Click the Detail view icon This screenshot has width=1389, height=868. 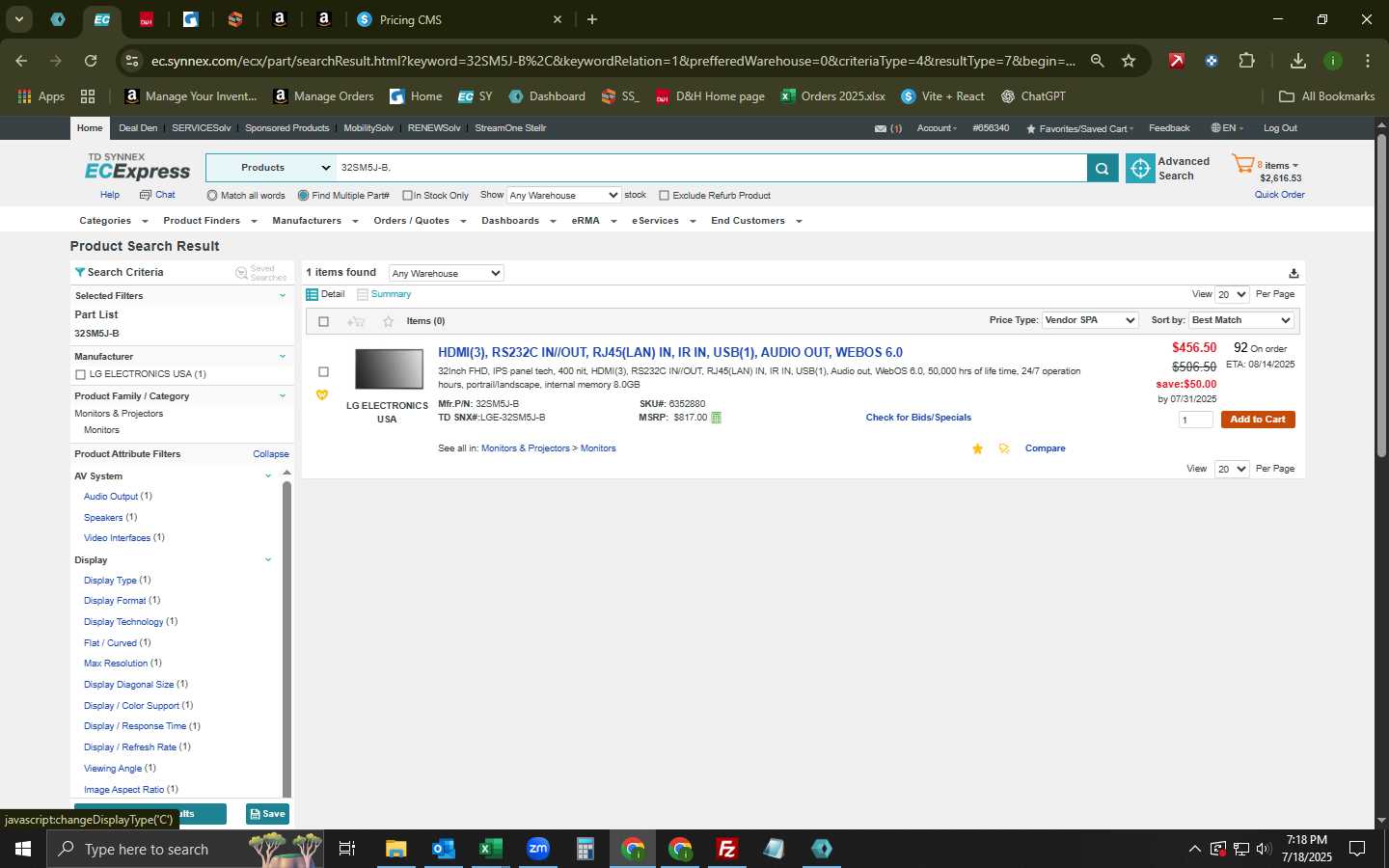pyautogui.click(x=312, y=294)
